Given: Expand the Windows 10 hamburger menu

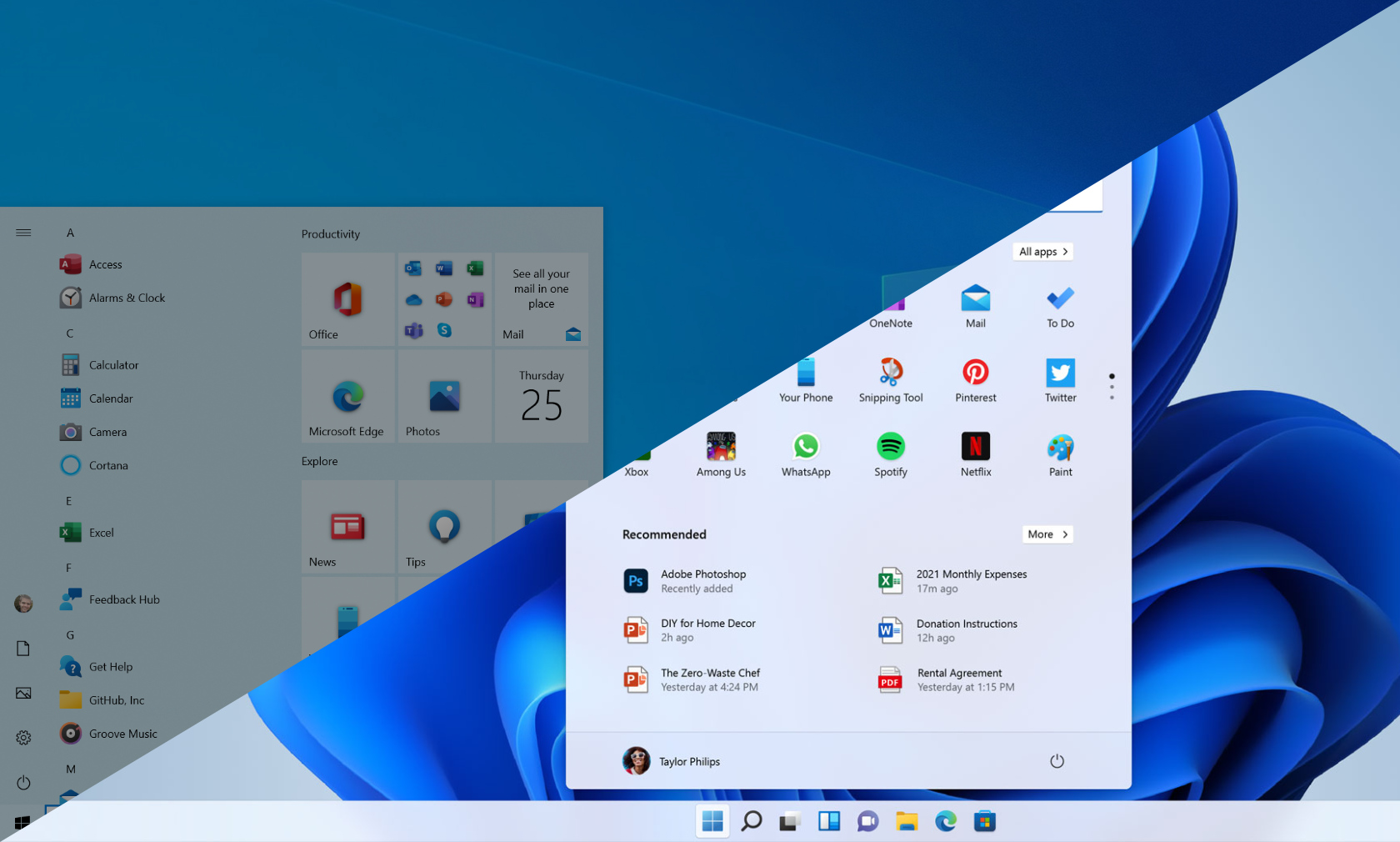Looking at the screenshot, I should [x=23, y=233].
